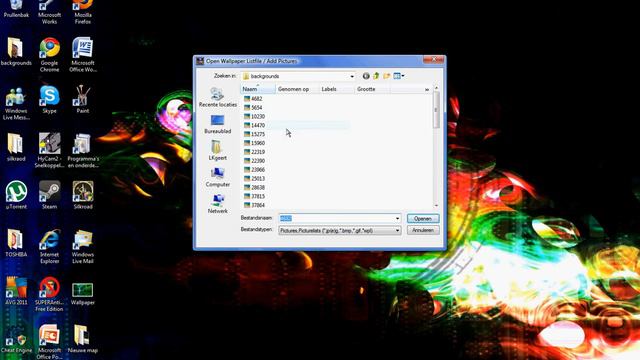Select the file named 5654
The image size is (640, 360).
253,108
